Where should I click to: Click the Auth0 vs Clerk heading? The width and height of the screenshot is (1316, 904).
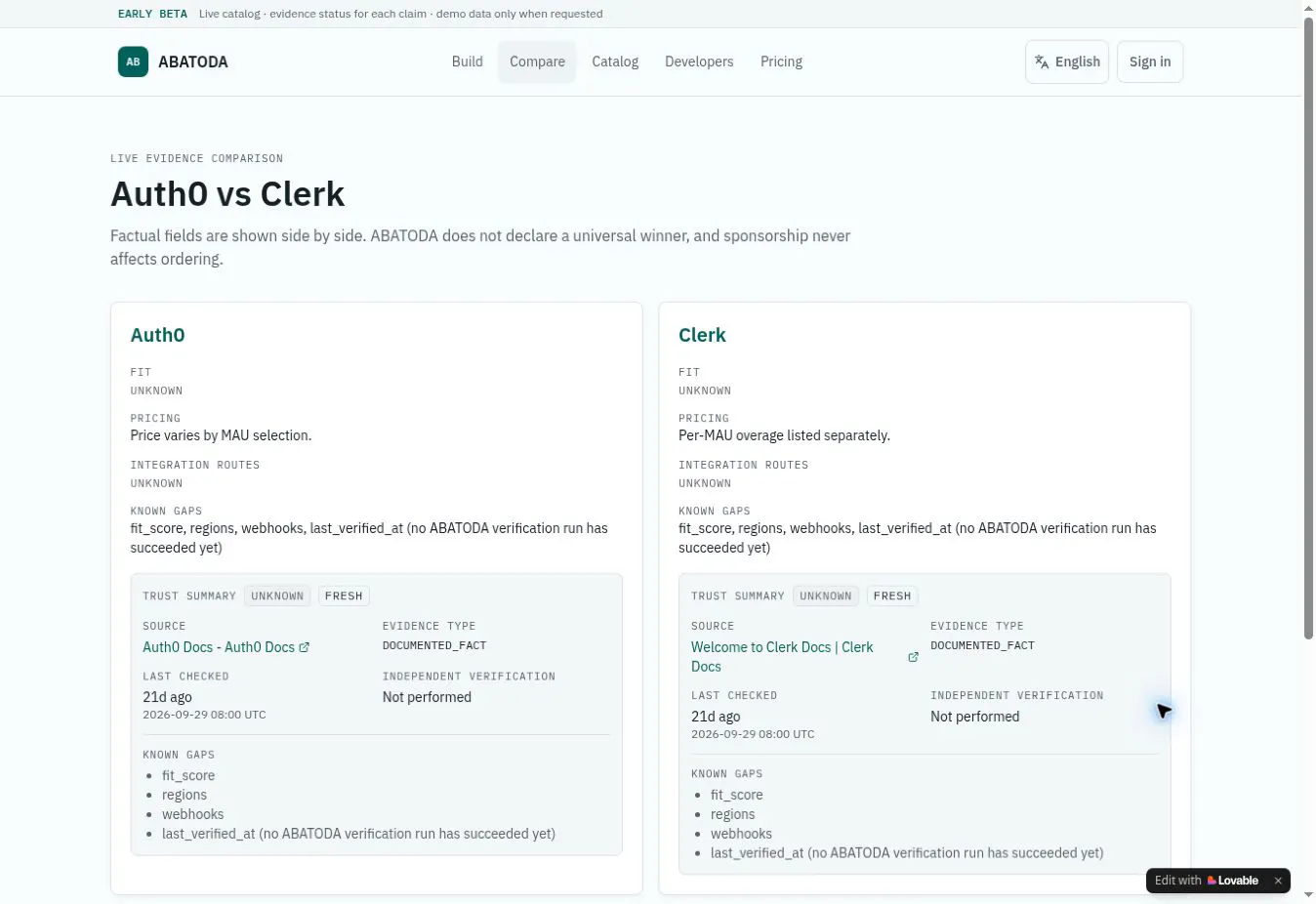[x=227, y=194]
